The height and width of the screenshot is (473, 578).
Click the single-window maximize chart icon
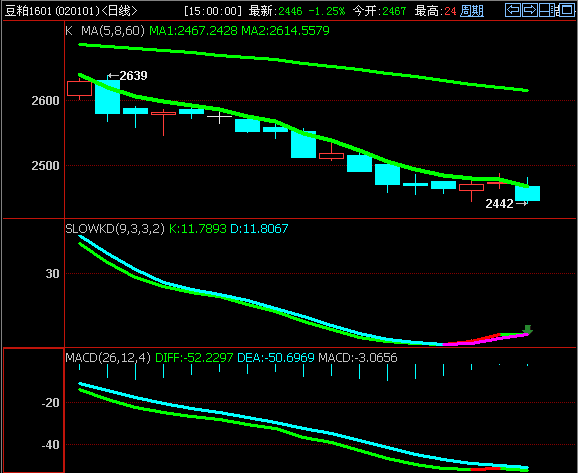click(x=566, y=10)
